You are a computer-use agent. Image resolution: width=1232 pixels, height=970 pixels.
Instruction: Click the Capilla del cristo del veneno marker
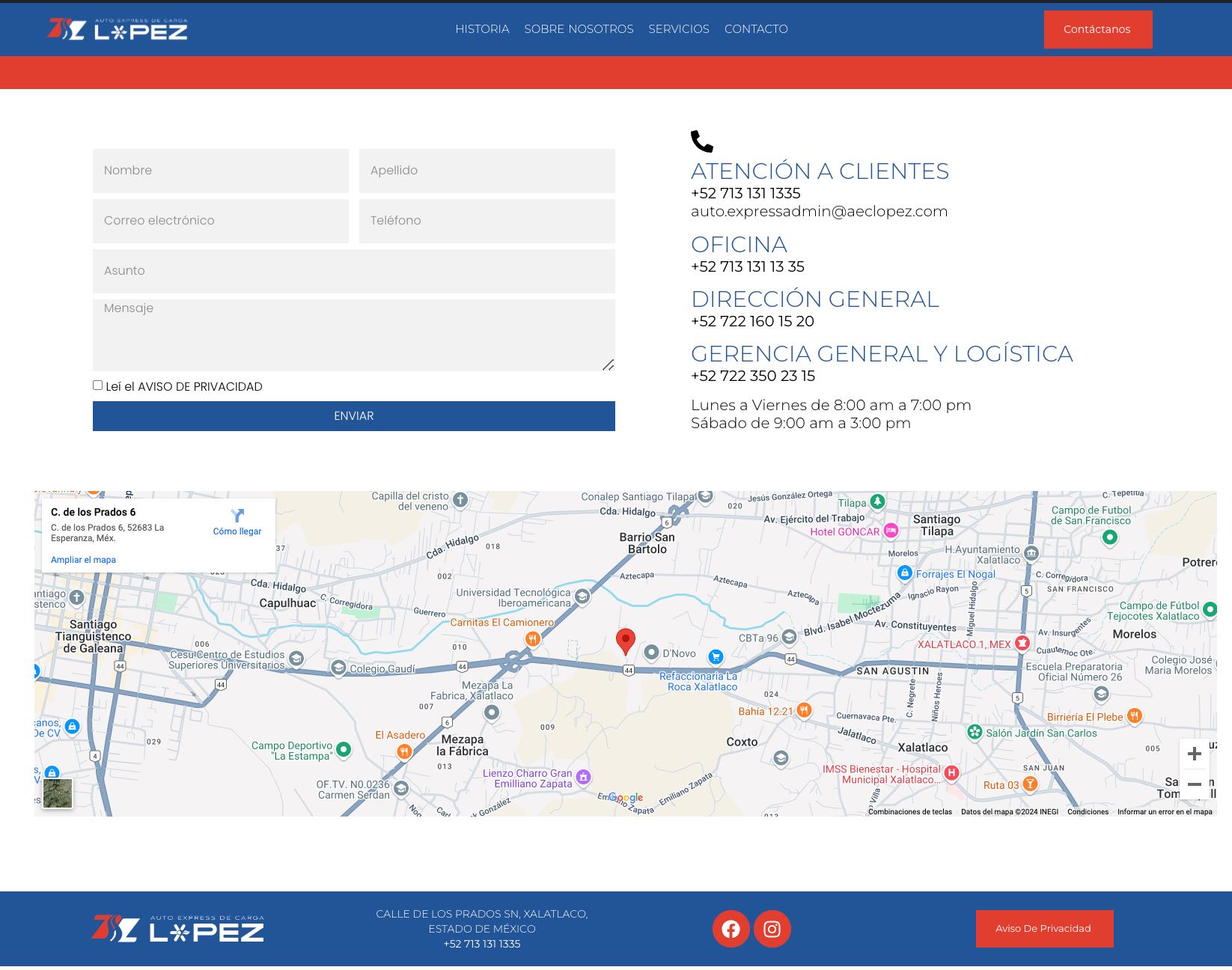pos(460,499)
